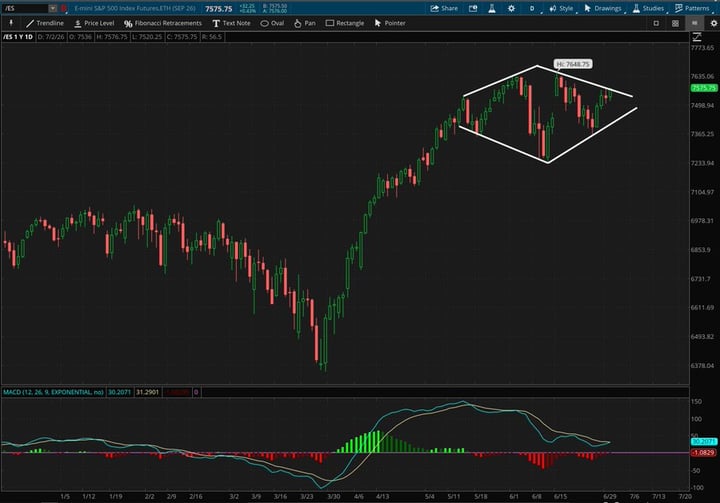Open chart settings gear in top bar

(511, 8)
